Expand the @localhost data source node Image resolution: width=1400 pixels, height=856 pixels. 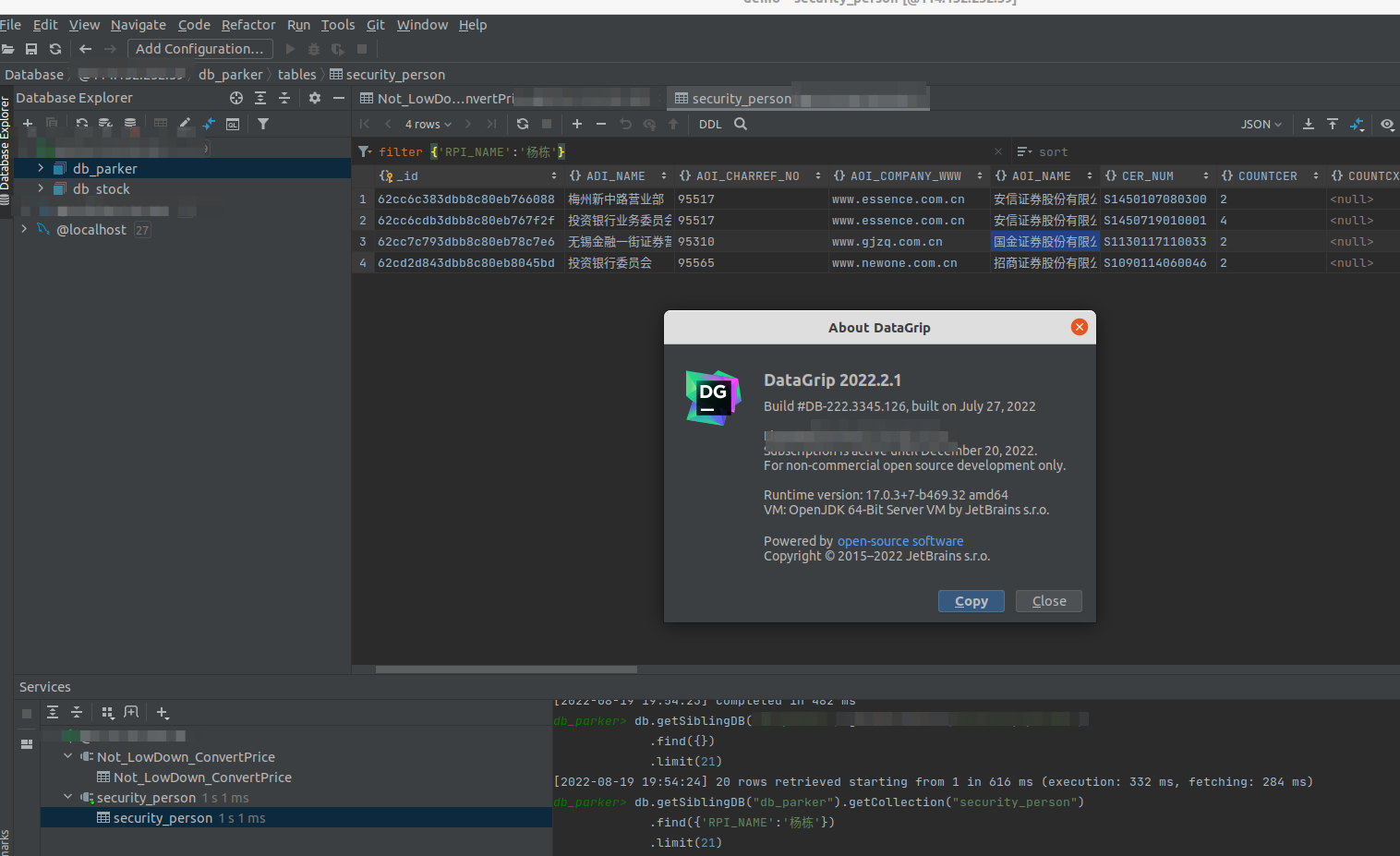tap(24, 229)
